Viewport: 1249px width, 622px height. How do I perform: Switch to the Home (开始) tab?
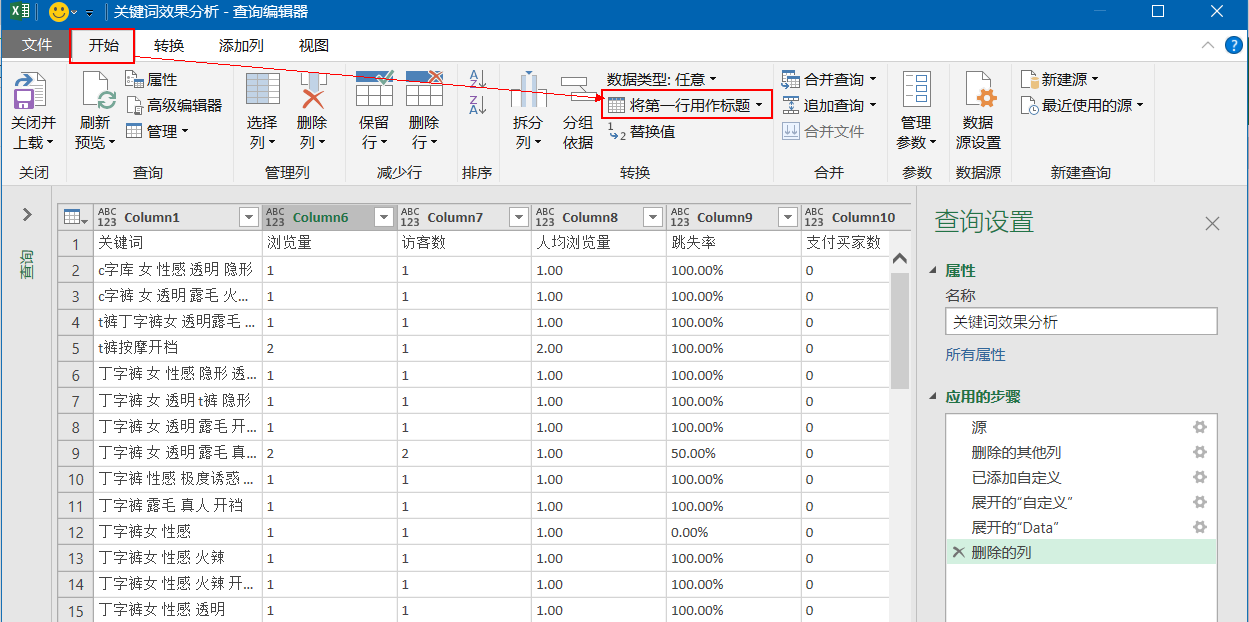[x=103, y=46]
